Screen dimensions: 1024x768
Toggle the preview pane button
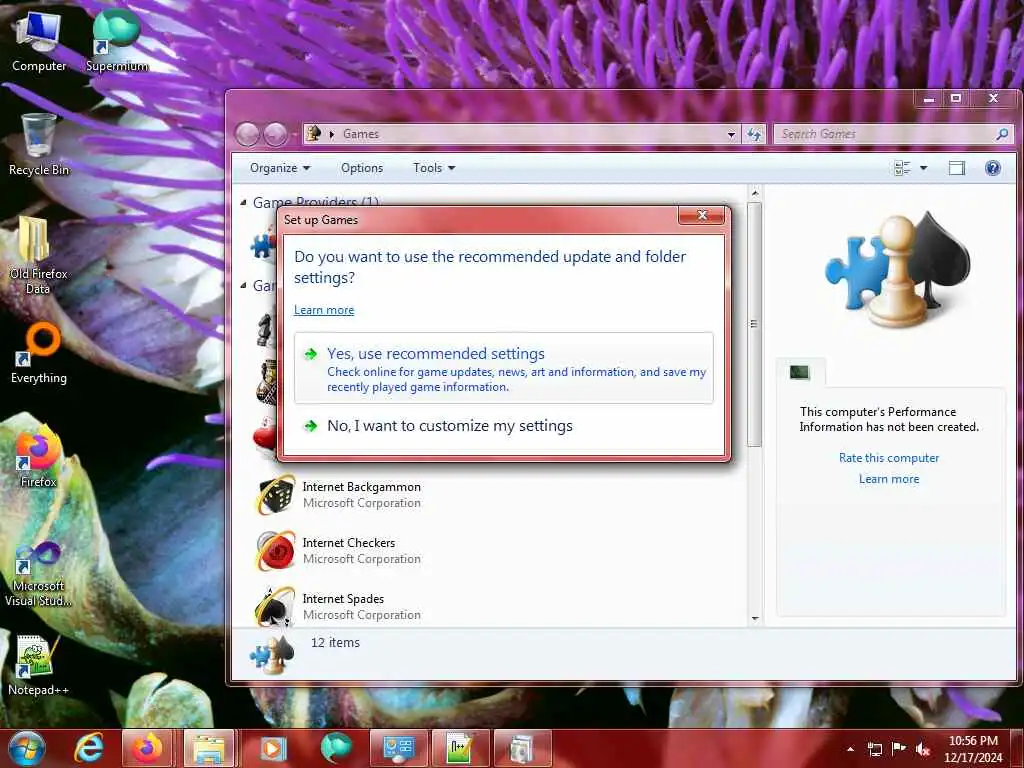957,168
